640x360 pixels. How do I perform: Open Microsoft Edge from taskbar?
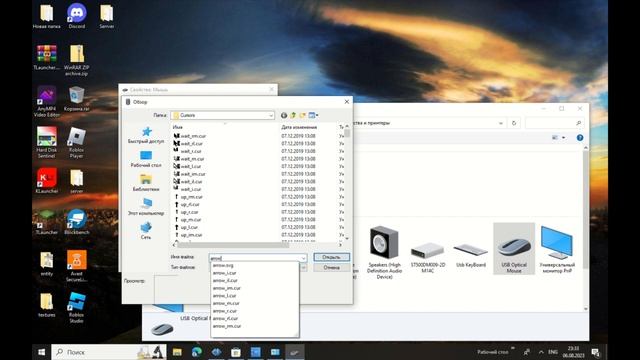click(197, 352)
